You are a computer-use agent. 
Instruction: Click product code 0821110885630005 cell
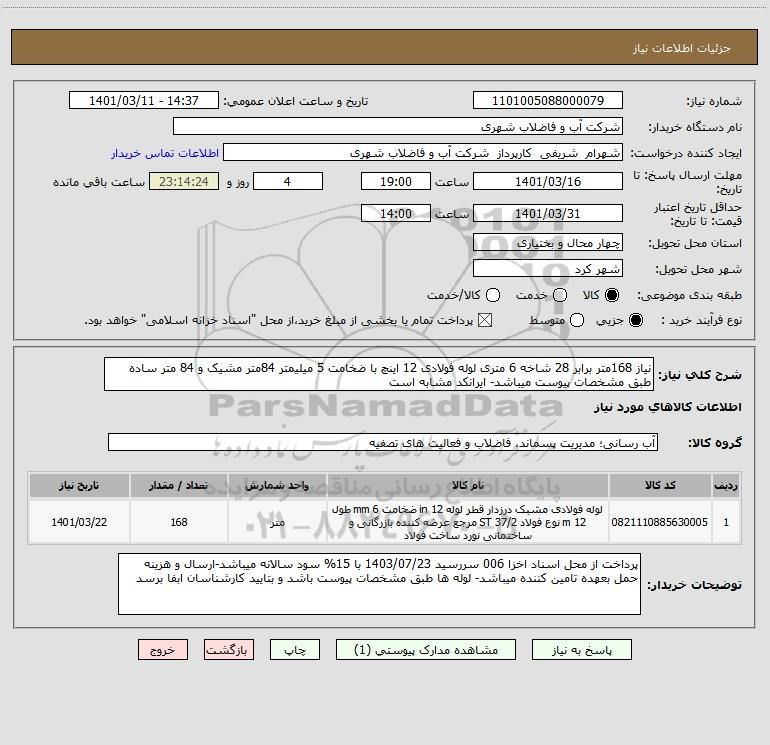coord(660,522)
